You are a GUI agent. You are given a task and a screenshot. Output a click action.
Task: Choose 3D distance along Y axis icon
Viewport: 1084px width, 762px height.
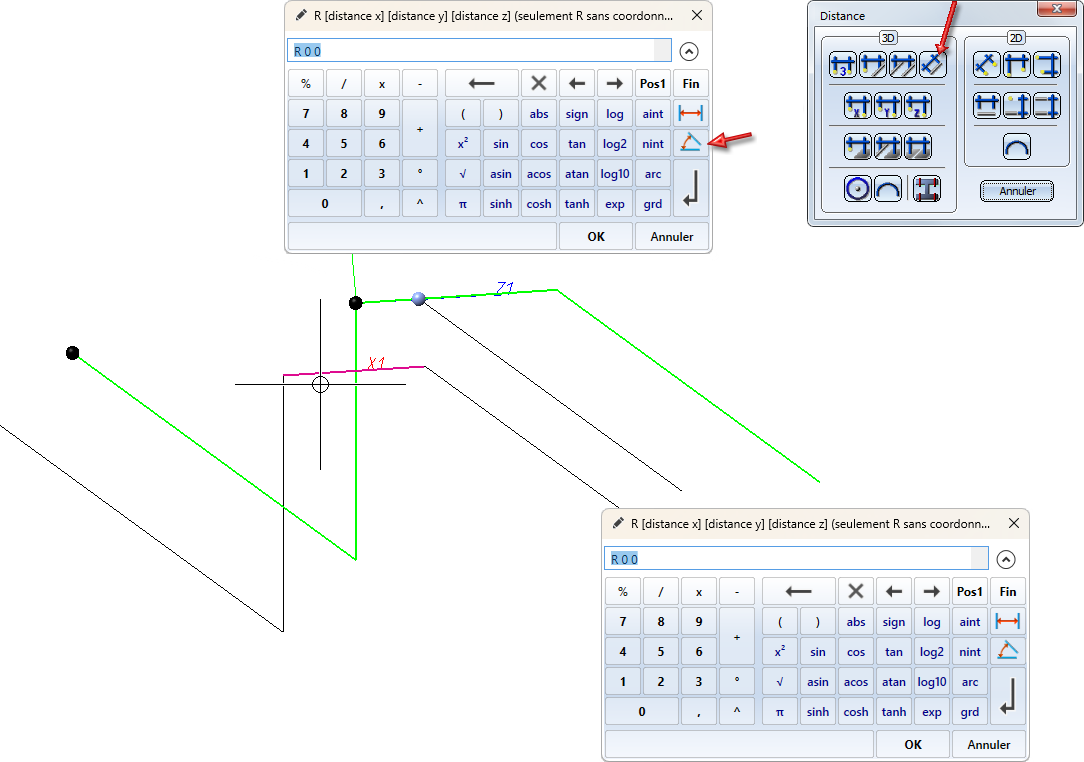coord(888,106)
